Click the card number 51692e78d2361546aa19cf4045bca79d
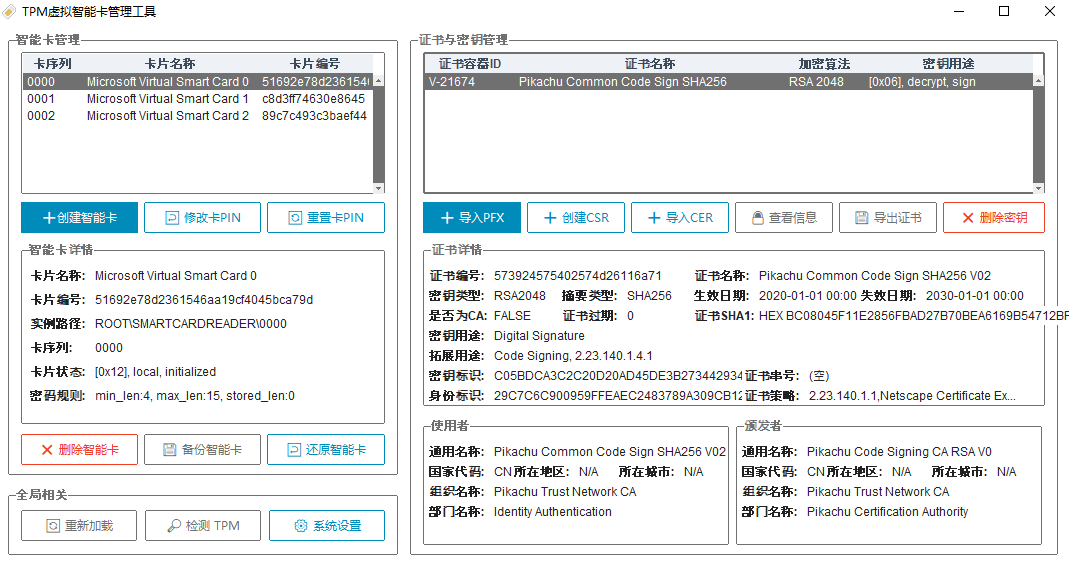The image size is (1069, 561). click(x=204, y=300)
